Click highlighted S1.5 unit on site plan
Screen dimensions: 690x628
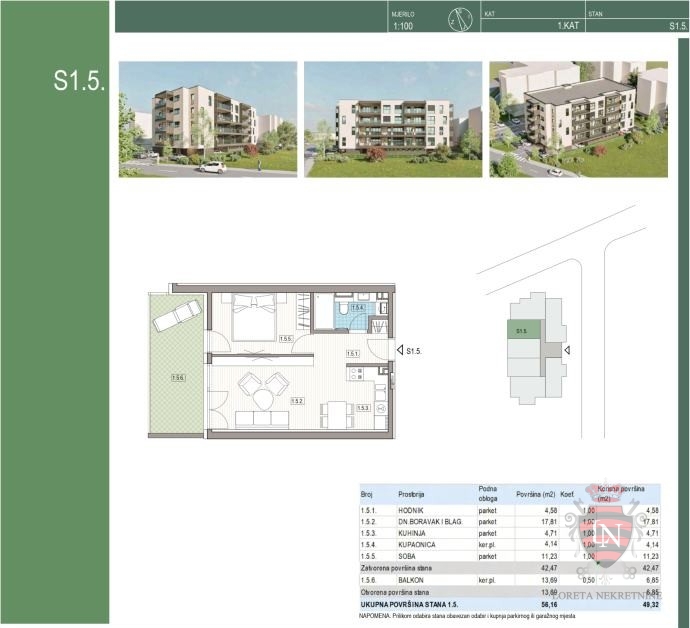(523, 330)
